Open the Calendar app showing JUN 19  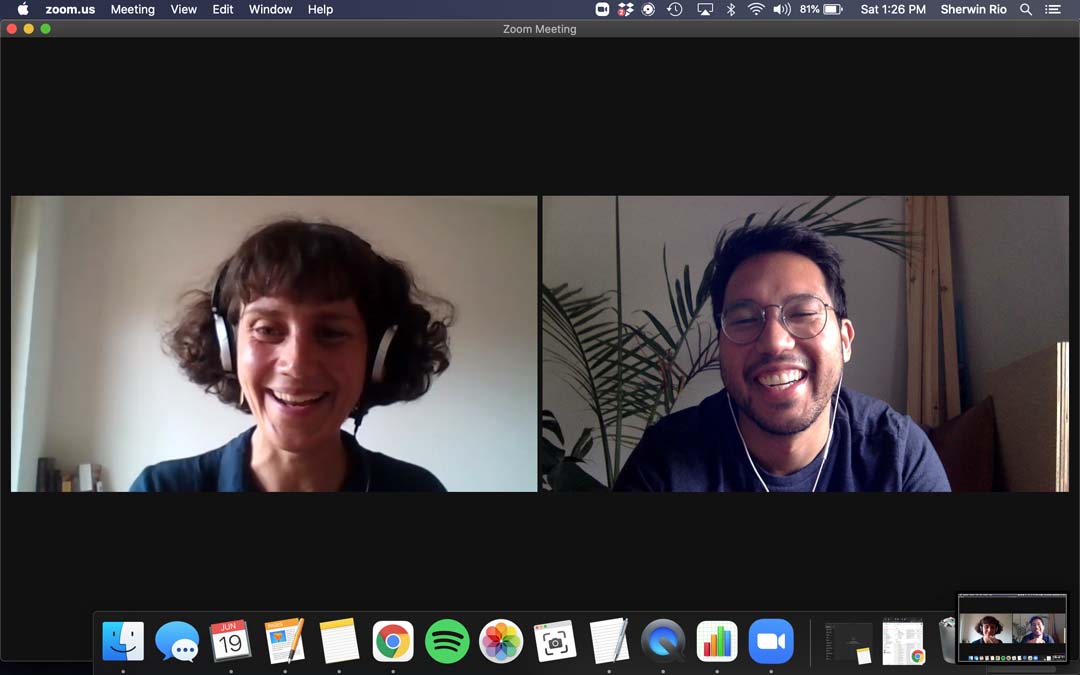[x=230, y=641]
